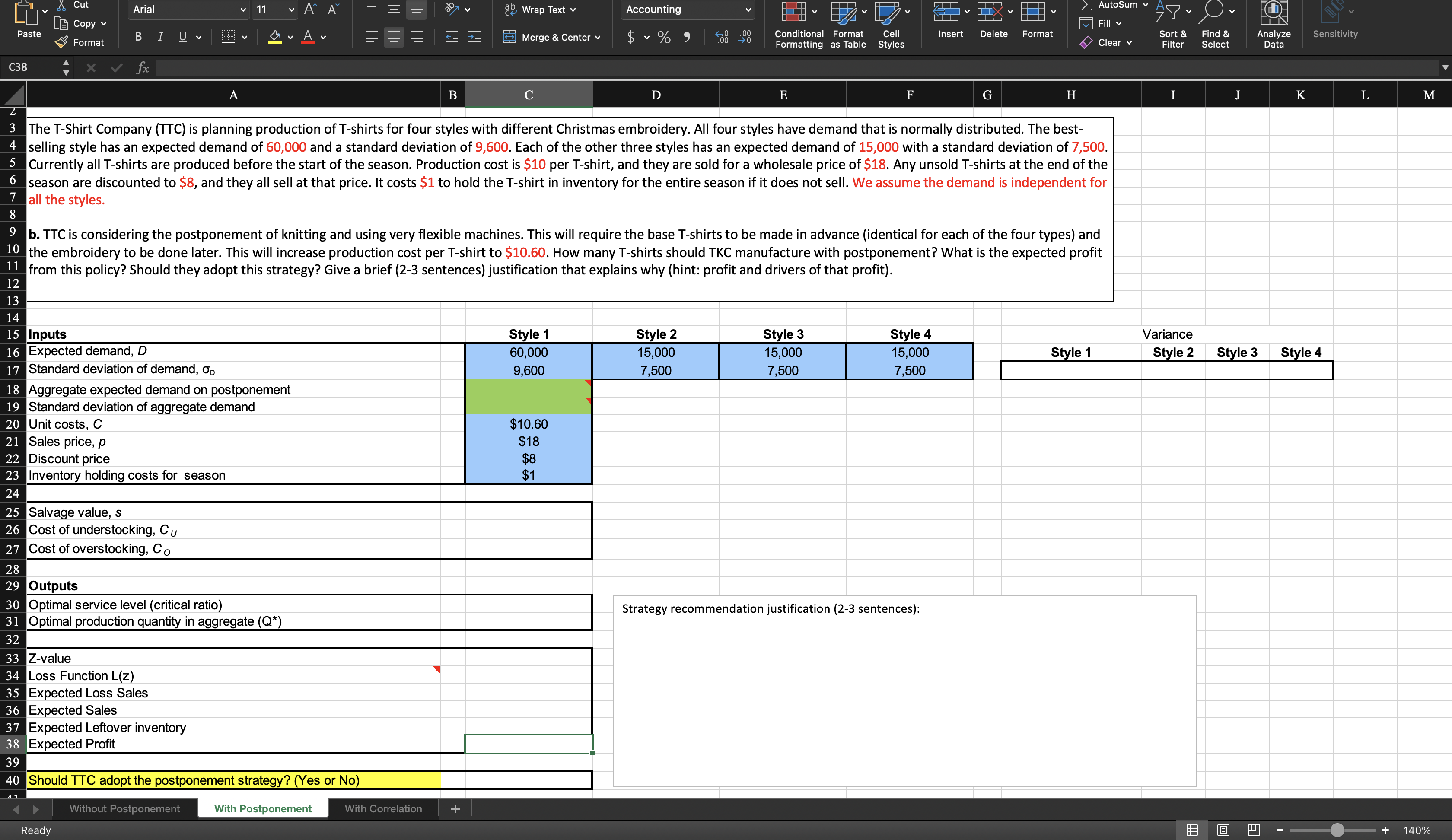The image size is (1452, 840).
Task: Switch to the Without Postponement sheet
Action: (124, 808)
